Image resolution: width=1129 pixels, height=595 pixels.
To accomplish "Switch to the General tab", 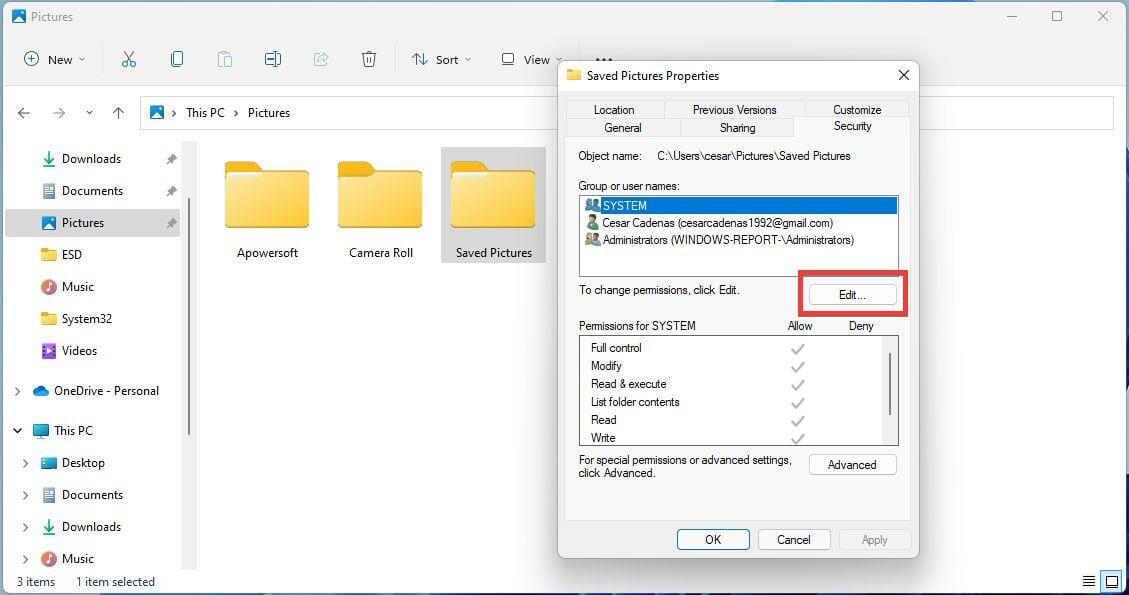I will coord(623,128).
